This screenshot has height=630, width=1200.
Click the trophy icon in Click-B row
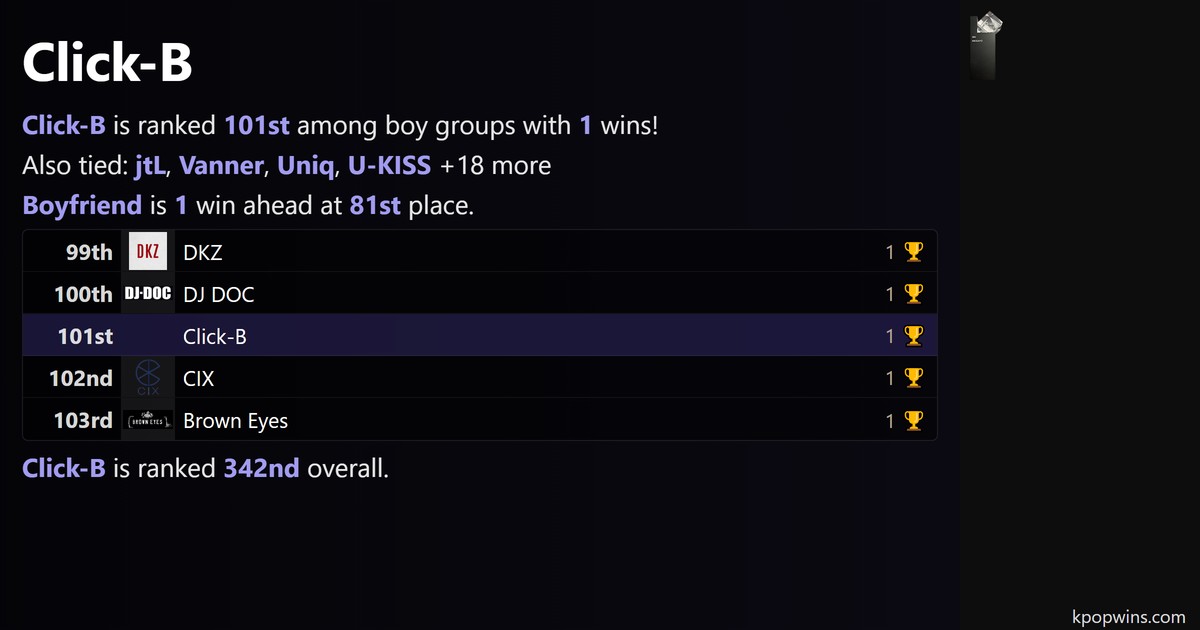(913, 336)
